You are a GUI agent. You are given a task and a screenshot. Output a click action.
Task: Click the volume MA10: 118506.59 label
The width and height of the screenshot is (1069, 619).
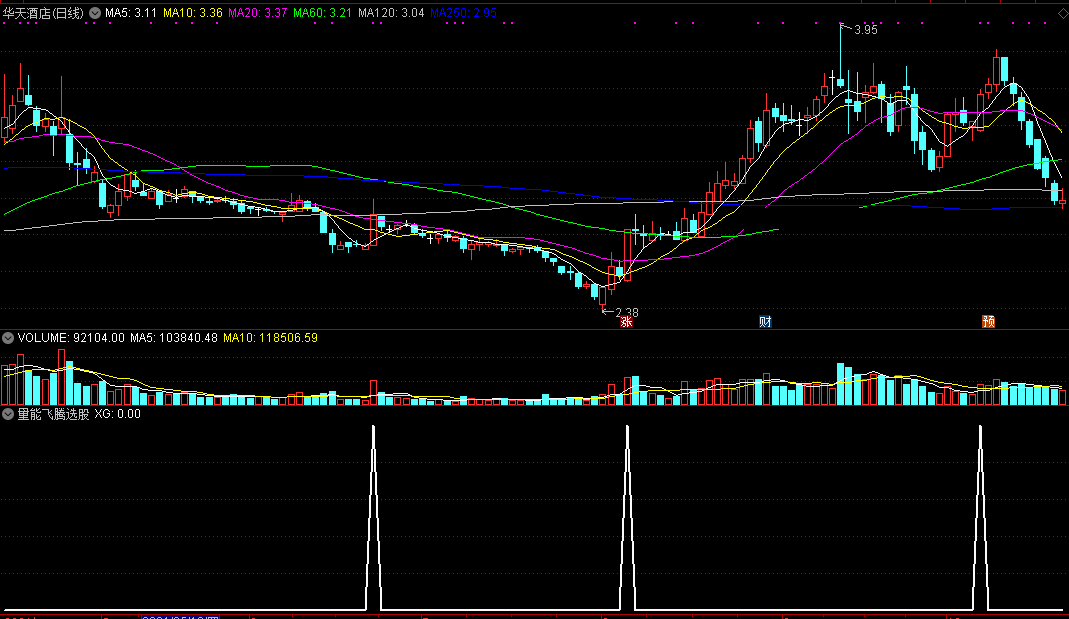271,337
